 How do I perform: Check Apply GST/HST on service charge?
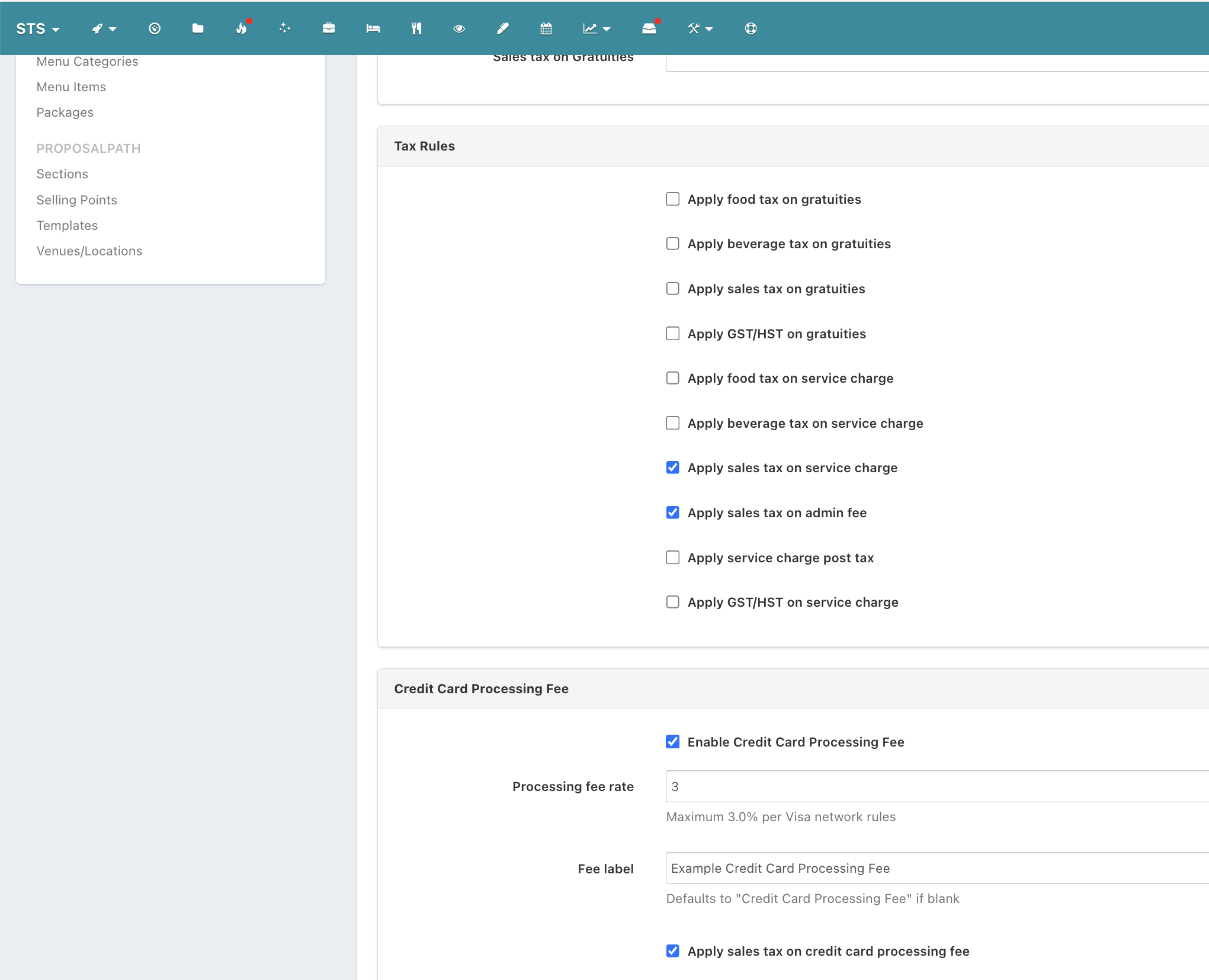(672, 602)
